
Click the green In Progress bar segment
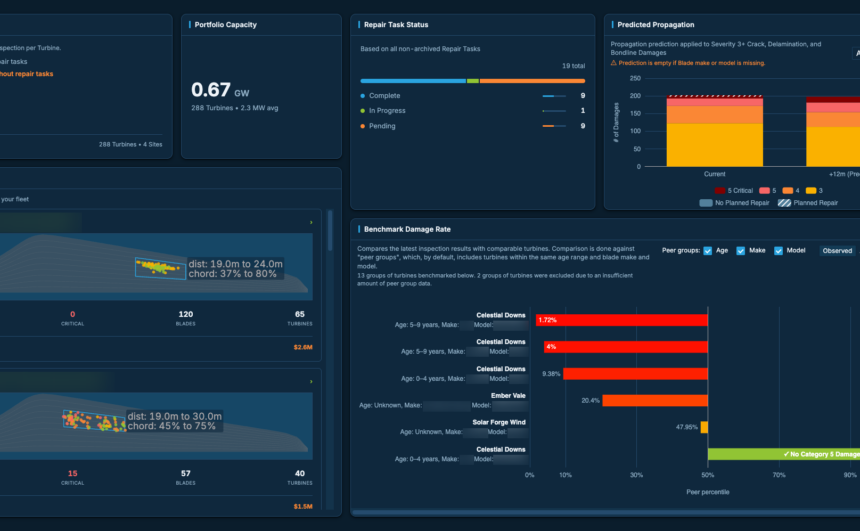(x=473, y=81)
